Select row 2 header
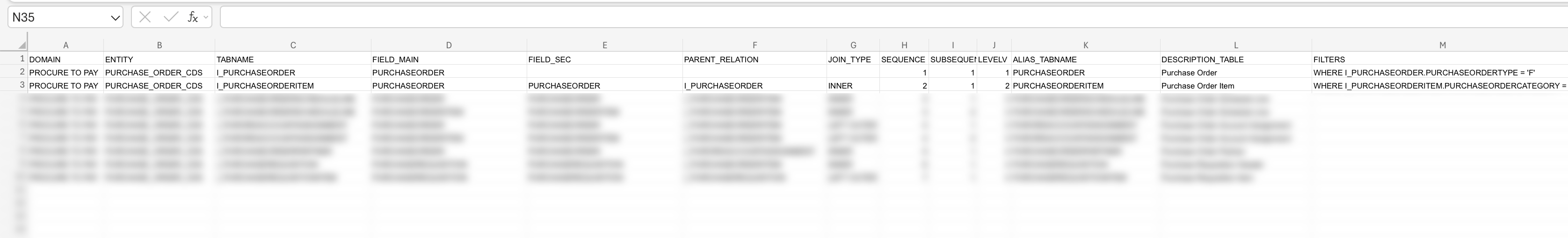1568x238 pixels. (x=22, y=72)
